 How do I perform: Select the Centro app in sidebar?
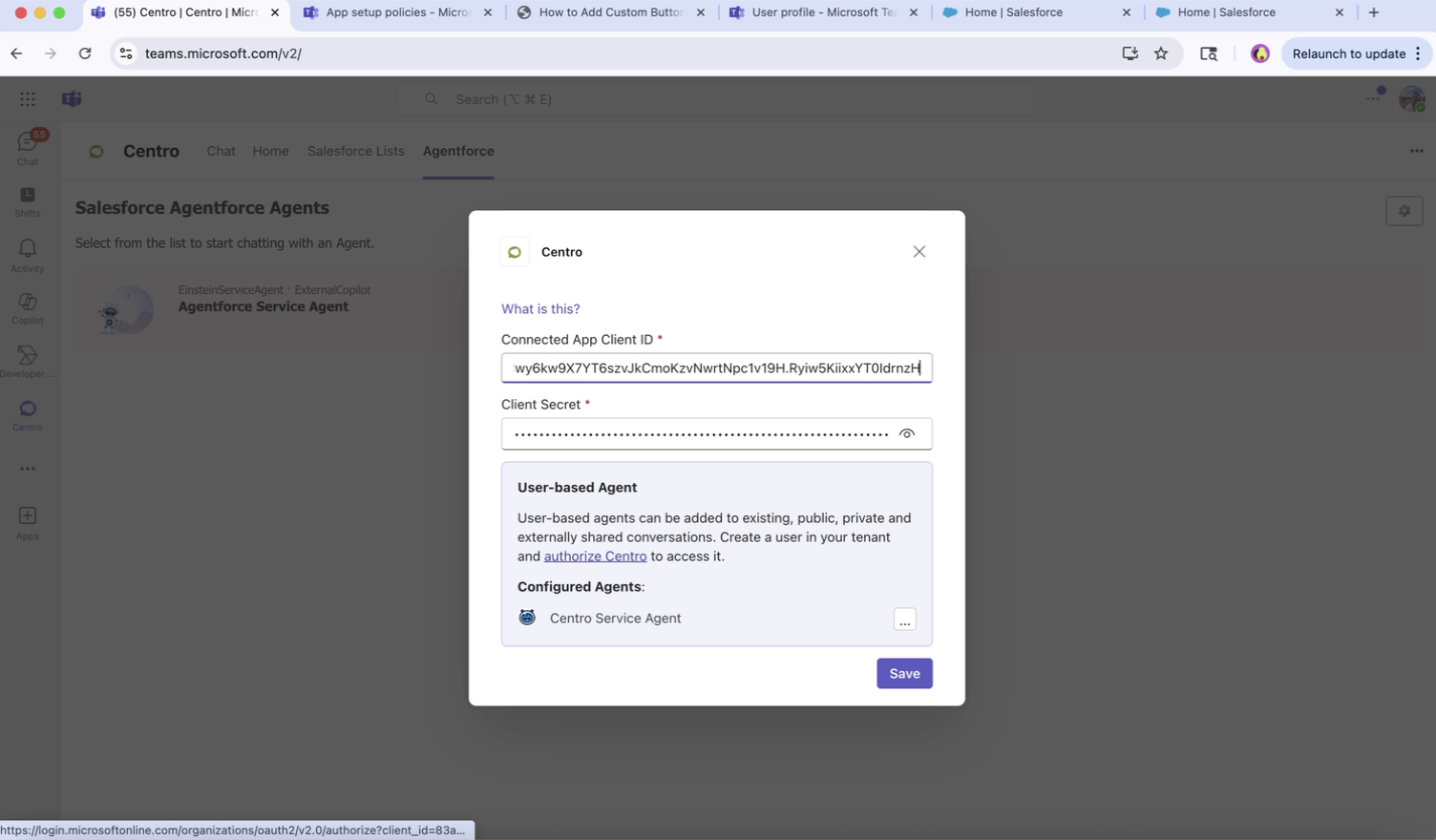tap(28, 415)
